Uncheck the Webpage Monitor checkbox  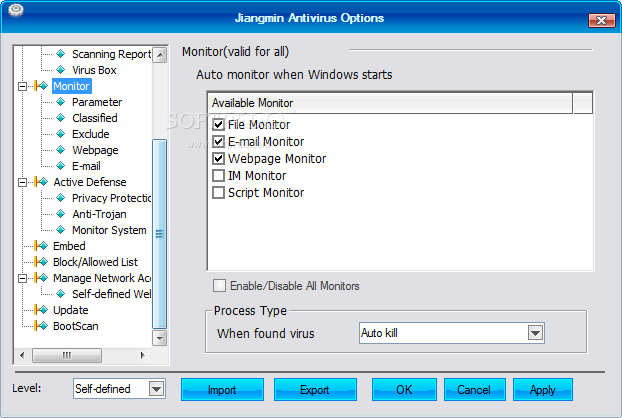[219, 159]
